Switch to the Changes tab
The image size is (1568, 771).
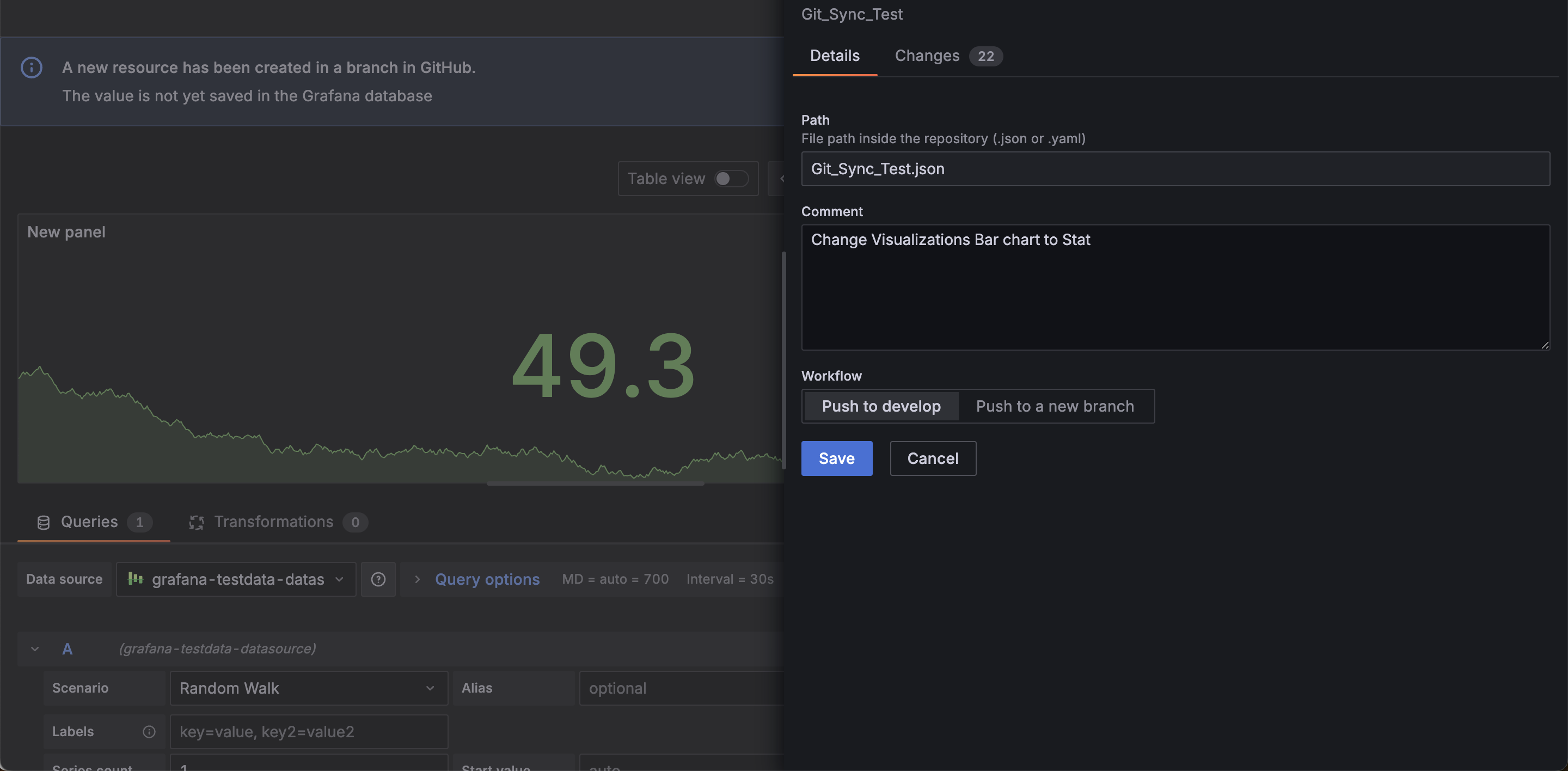pos(948,56)
